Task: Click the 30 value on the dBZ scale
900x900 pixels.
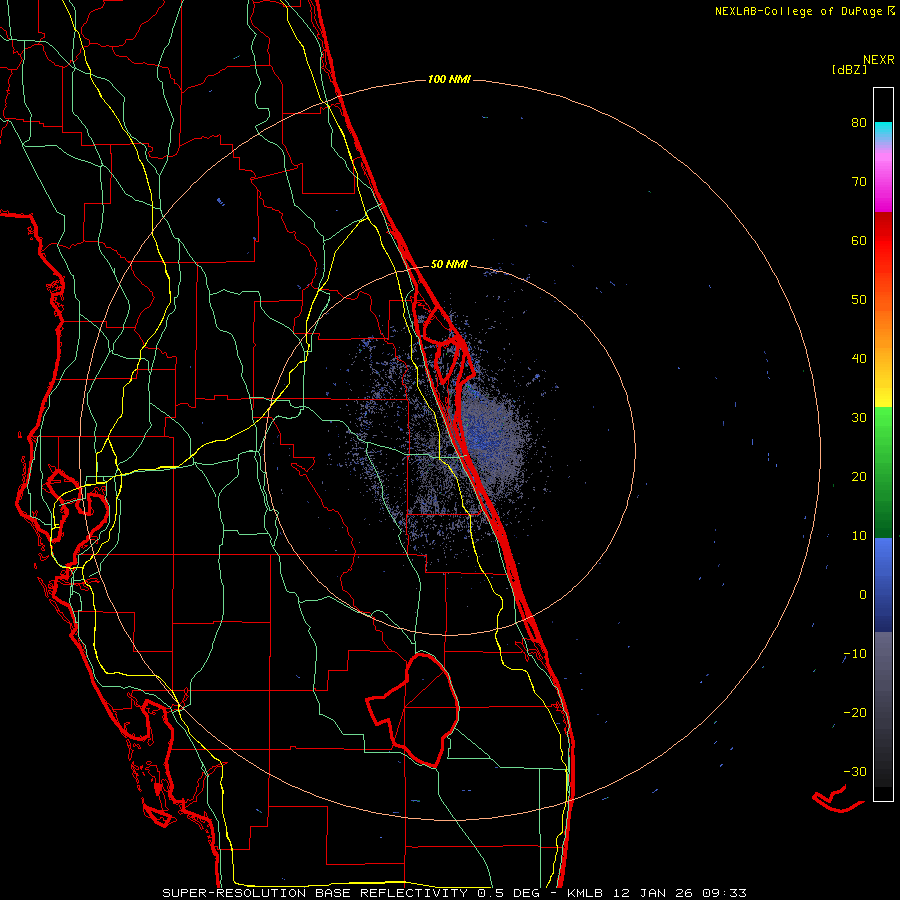Action: coord(859,417)
